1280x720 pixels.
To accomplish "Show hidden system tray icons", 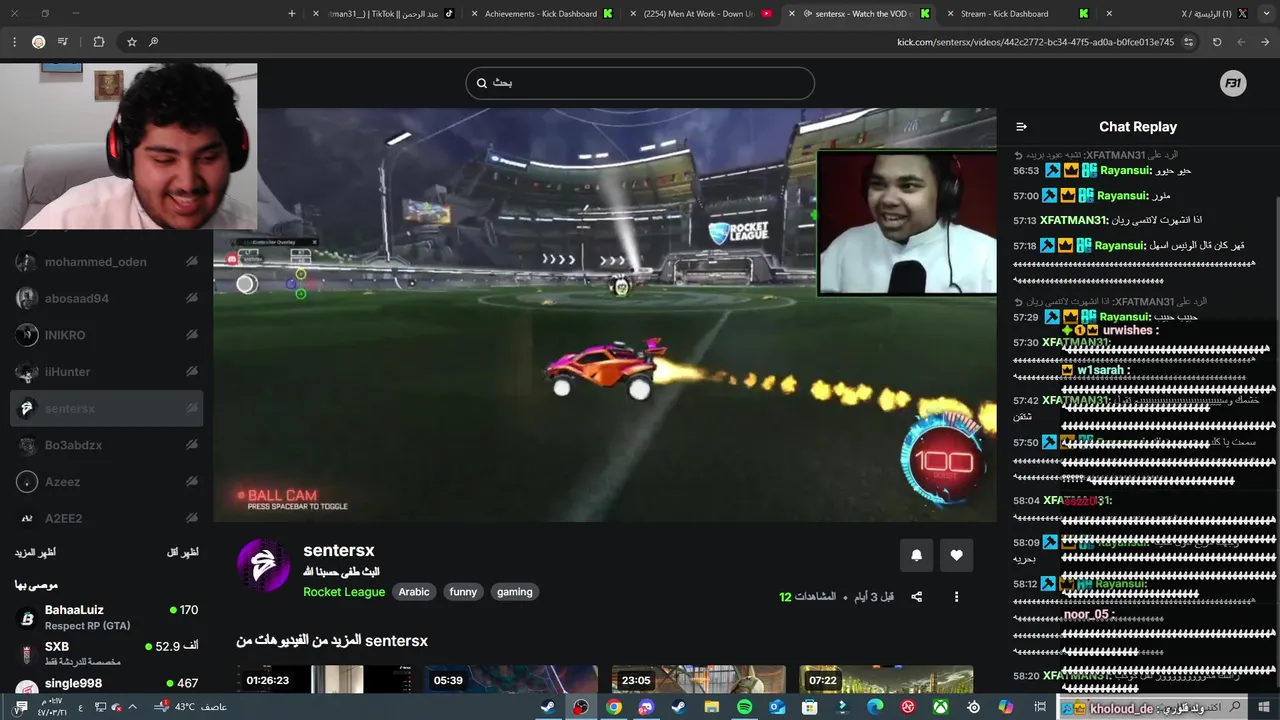I will pyautogui.click(x=133, y=707).
